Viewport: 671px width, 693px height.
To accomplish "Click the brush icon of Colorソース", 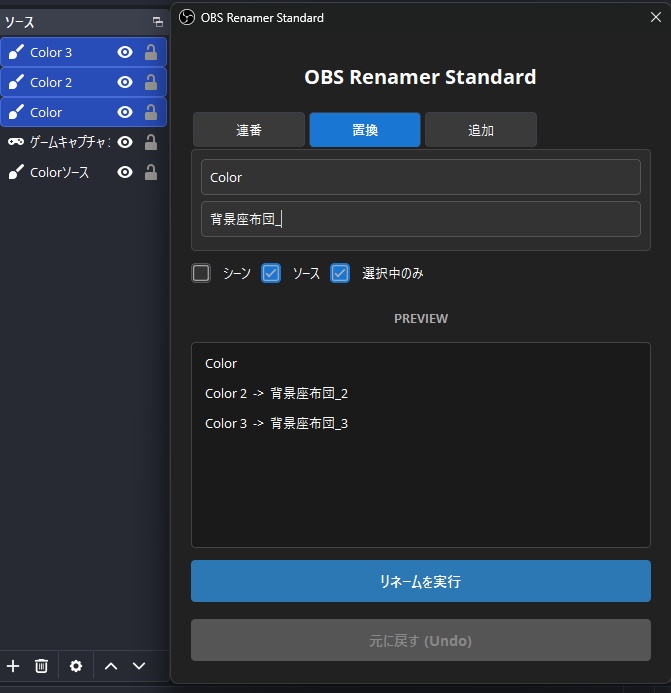I will [x=16, y=172].
